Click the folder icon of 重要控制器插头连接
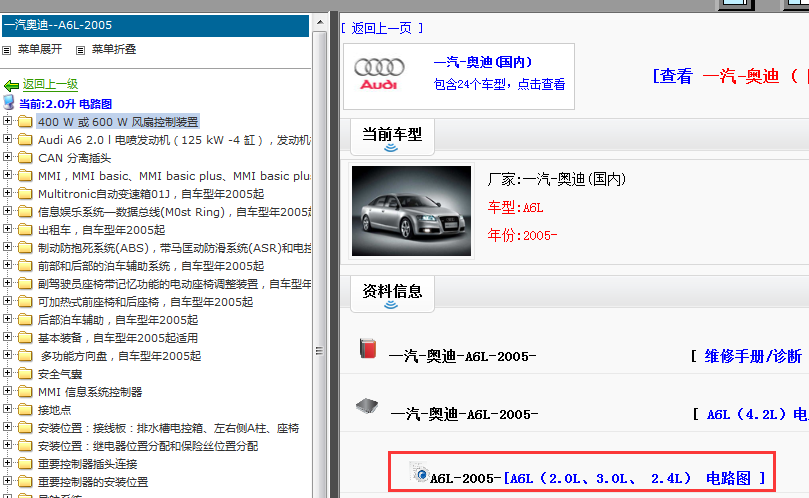The image size is (809, 498). (25, 463)
